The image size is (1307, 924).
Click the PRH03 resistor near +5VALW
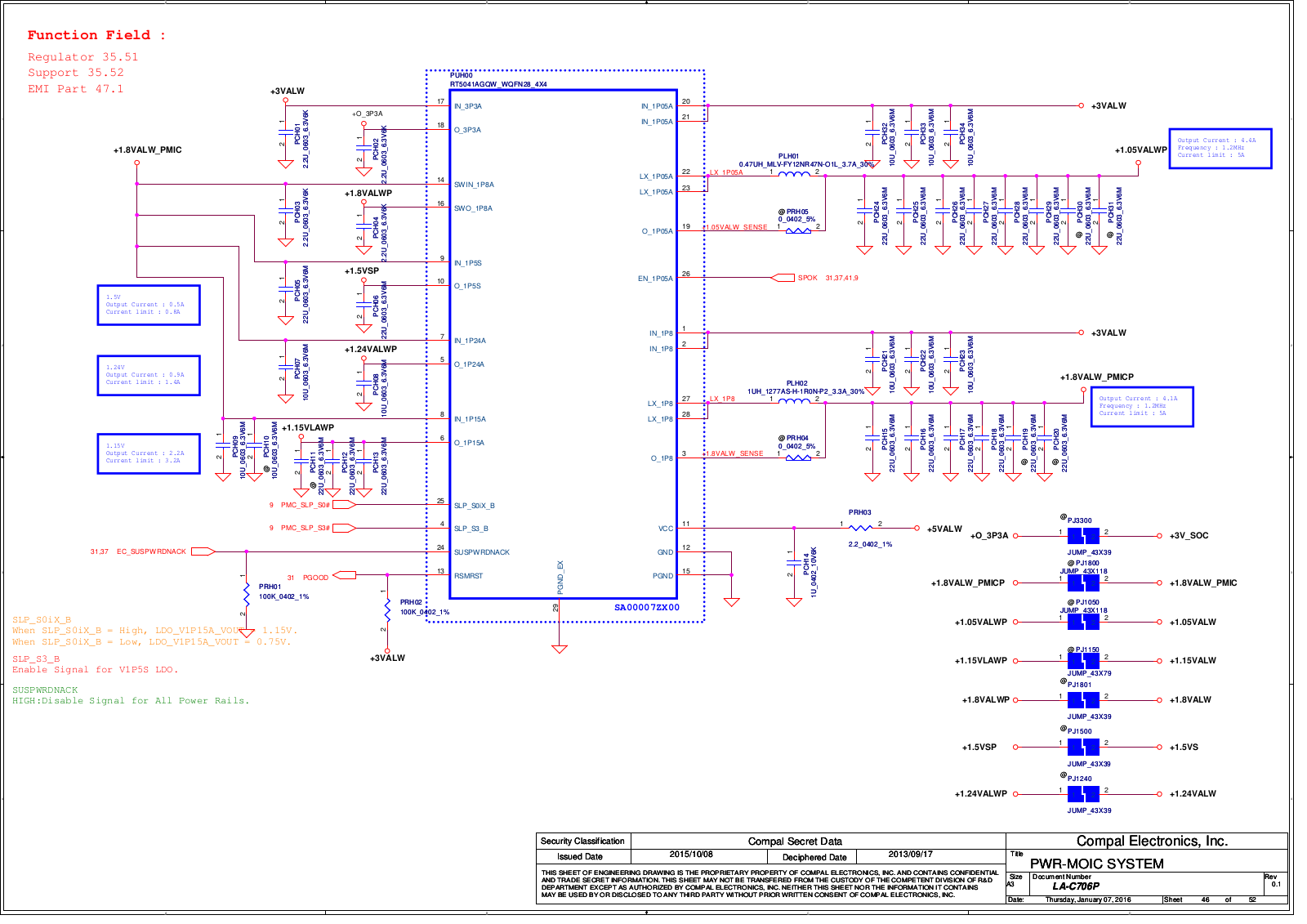(x=860, y=528)
